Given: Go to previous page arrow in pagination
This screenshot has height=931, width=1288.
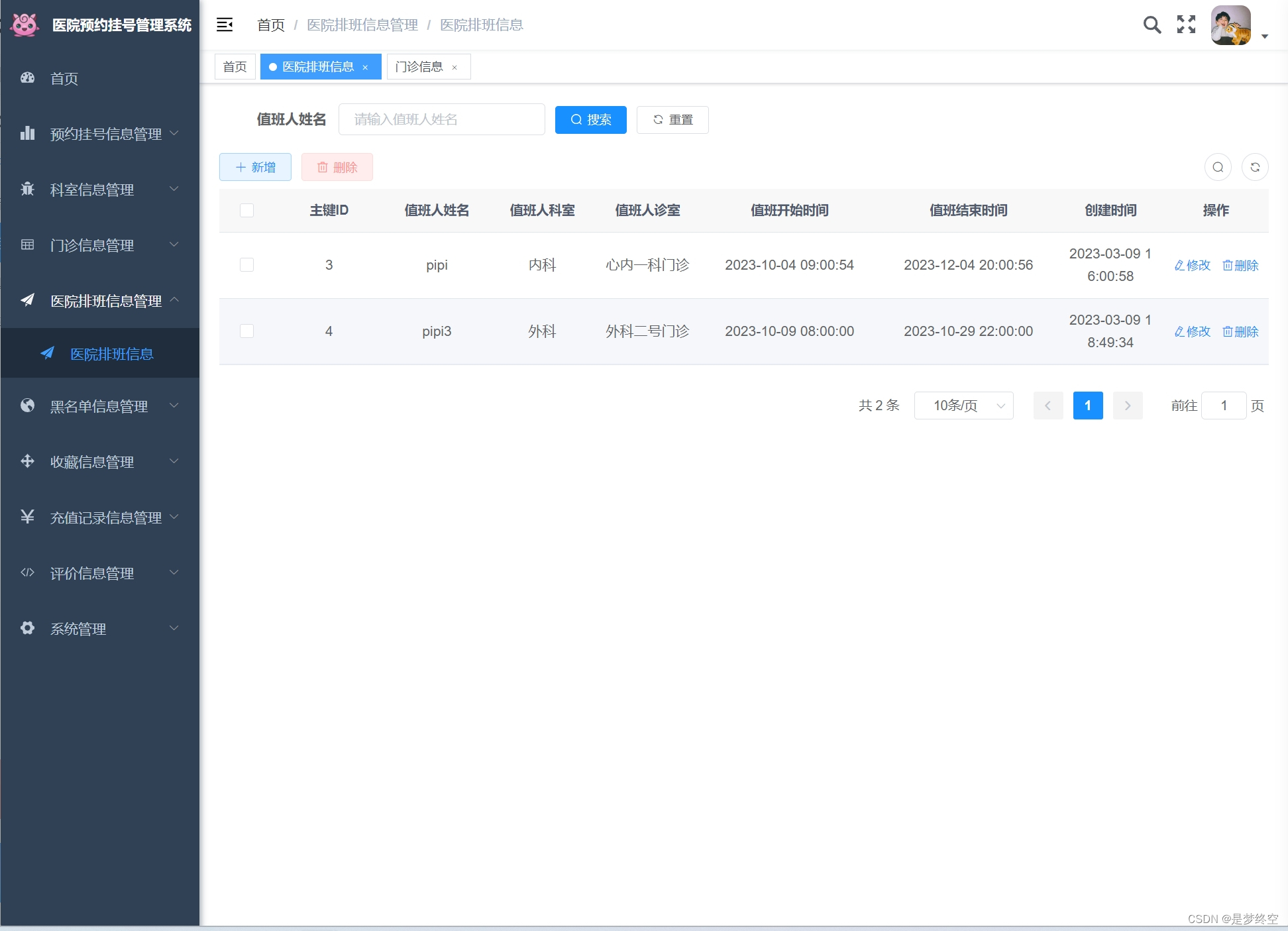Looking at the screenshot, I should pyautogui.click(x=1048, y=406).
